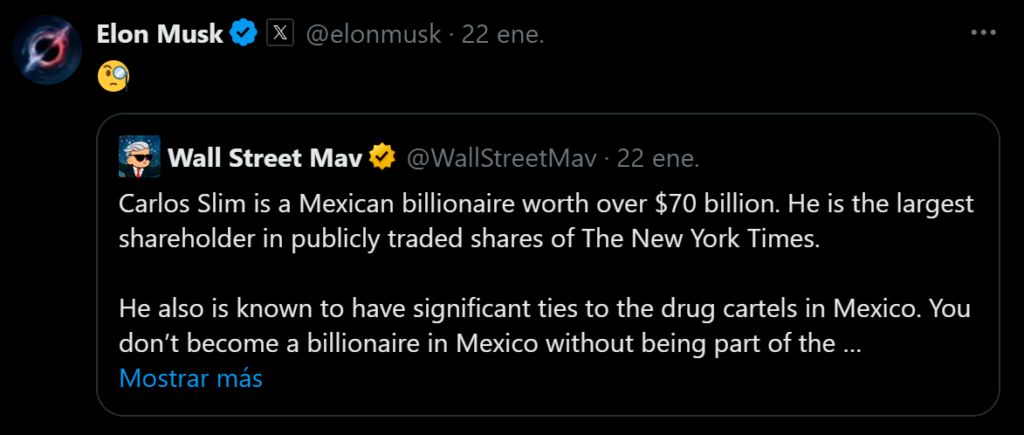Image resolution: width=1024 pixels, height=435 pixels.
Task: Click empty space beside Mostrar más in the quote card
Action: point(600,380)
